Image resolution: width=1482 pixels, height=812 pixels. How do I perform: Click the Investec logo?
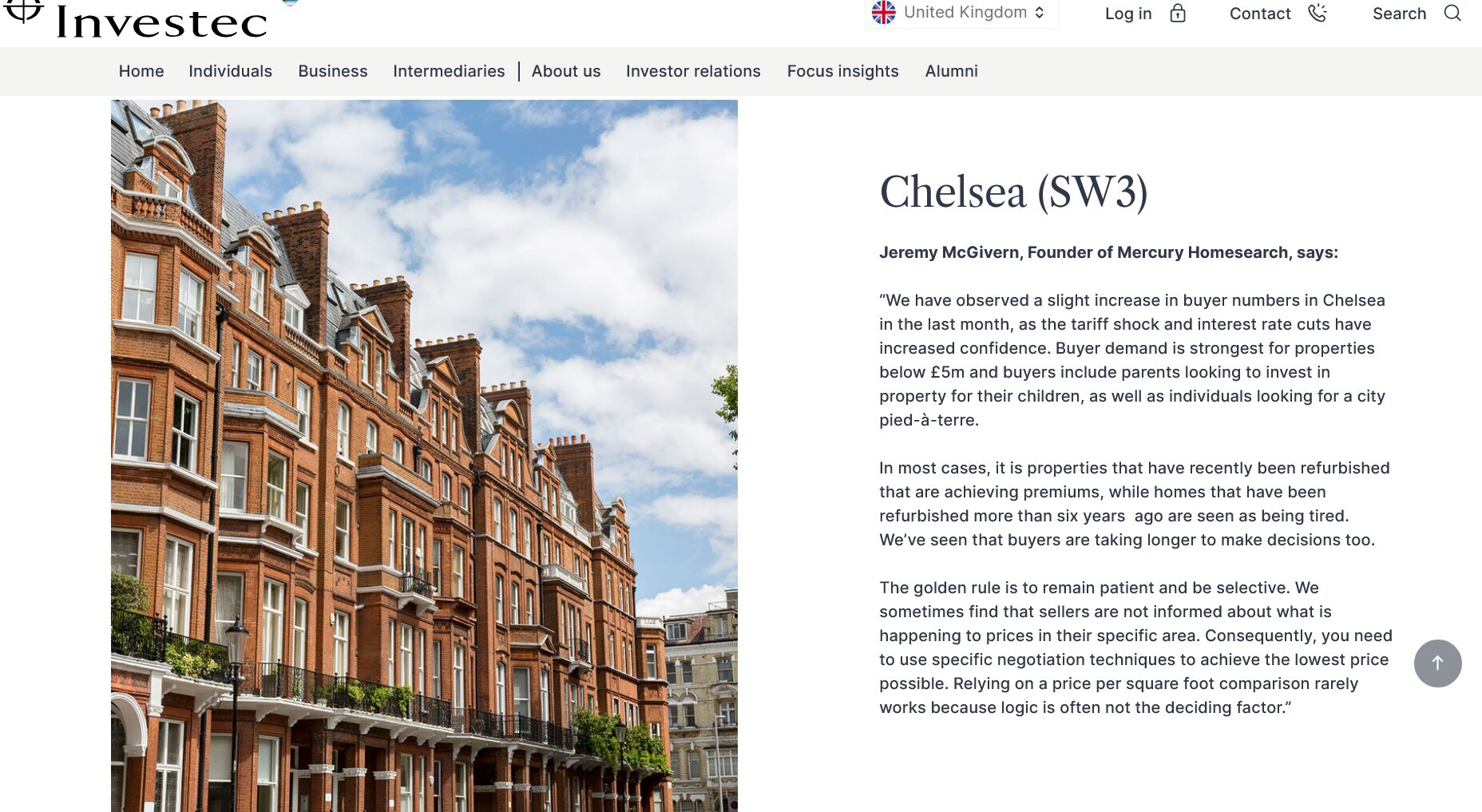pos(136,19)
